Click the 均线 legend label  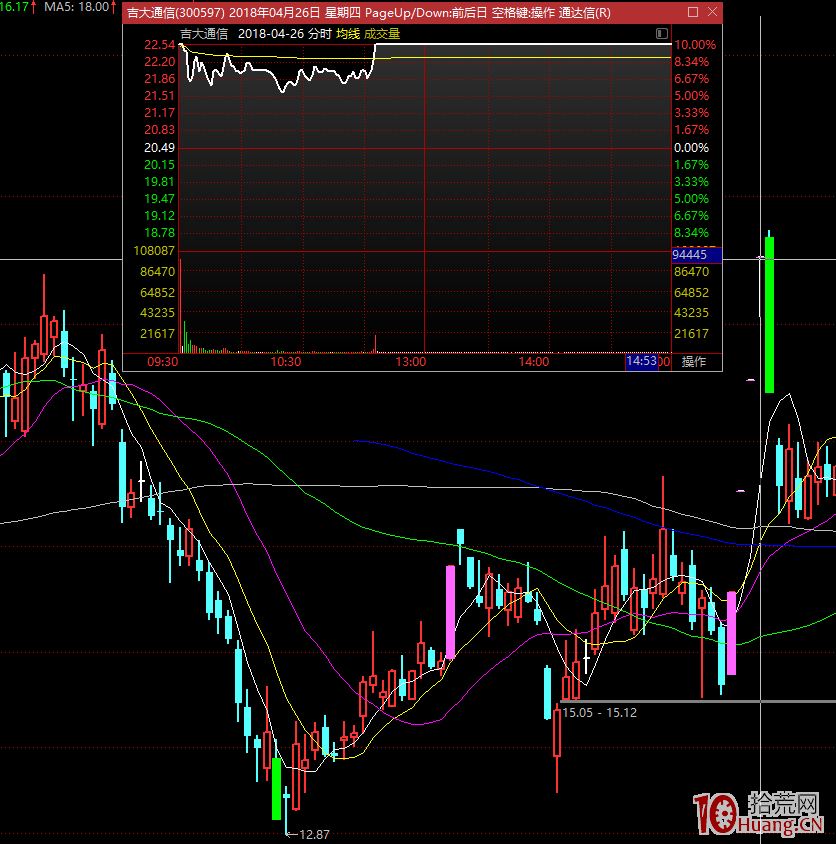348,34
